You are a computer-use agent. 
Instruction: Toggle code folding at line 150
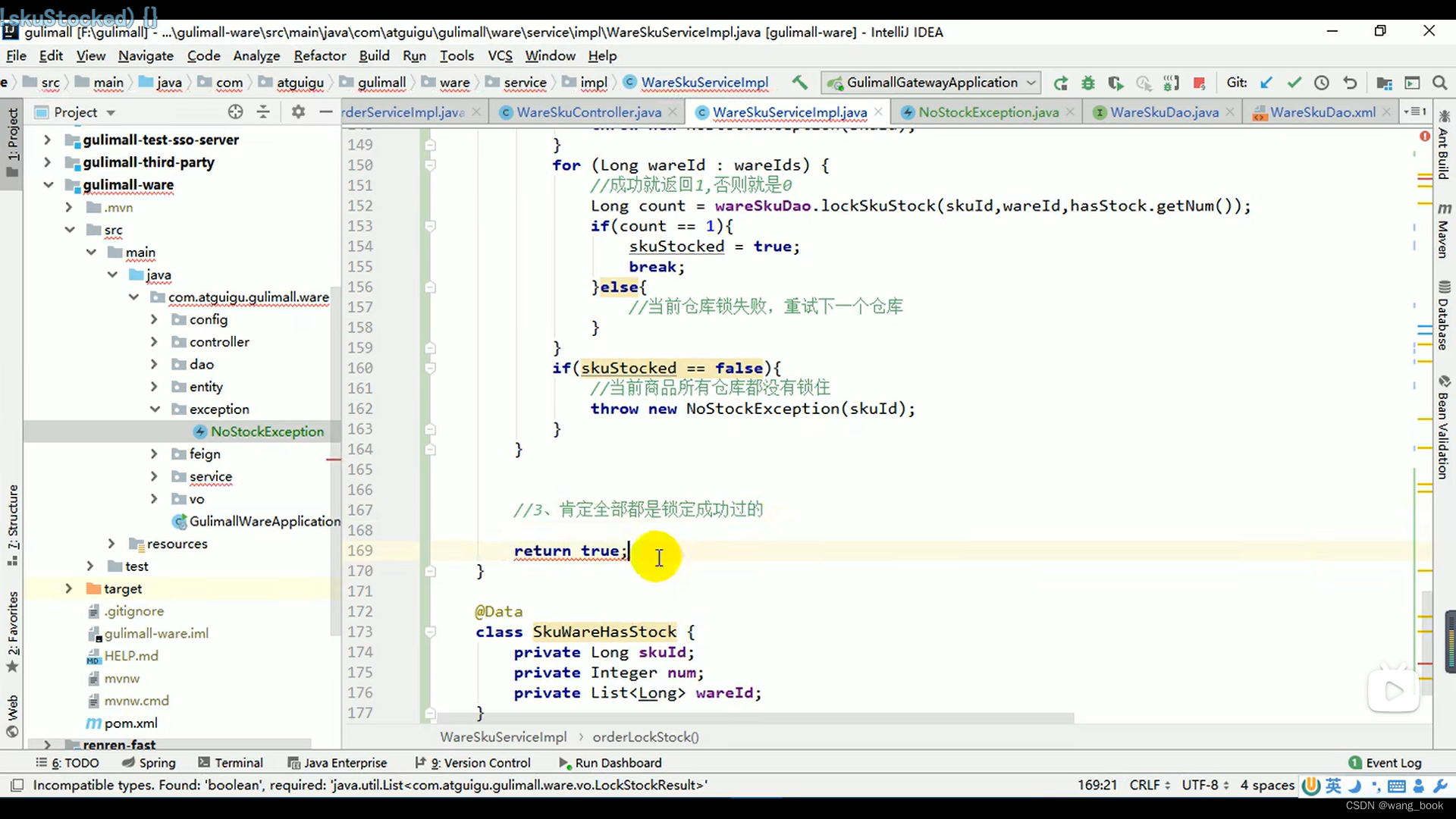pos(430,165)
